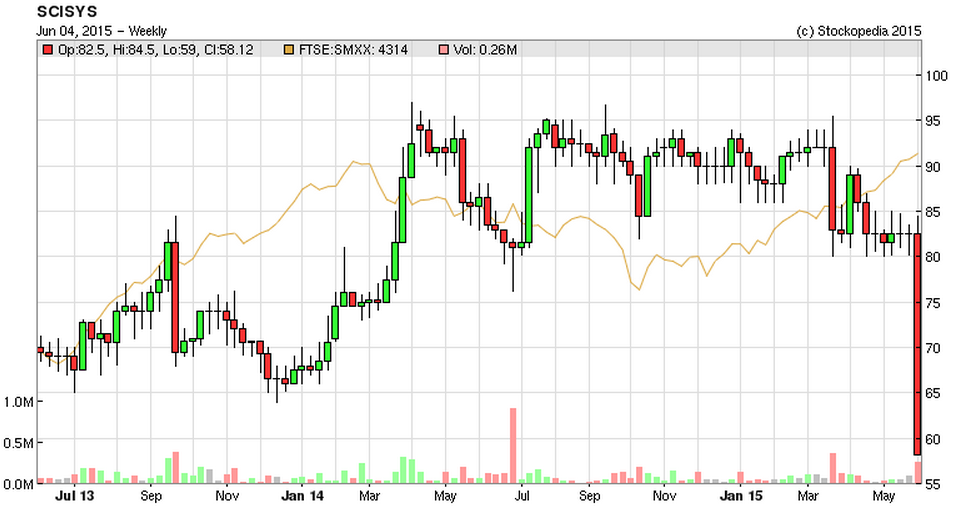957x521 pixels.
Task: Click the tallest pink volume bar near Jul 2014
Action: click(x=513, y=446)
